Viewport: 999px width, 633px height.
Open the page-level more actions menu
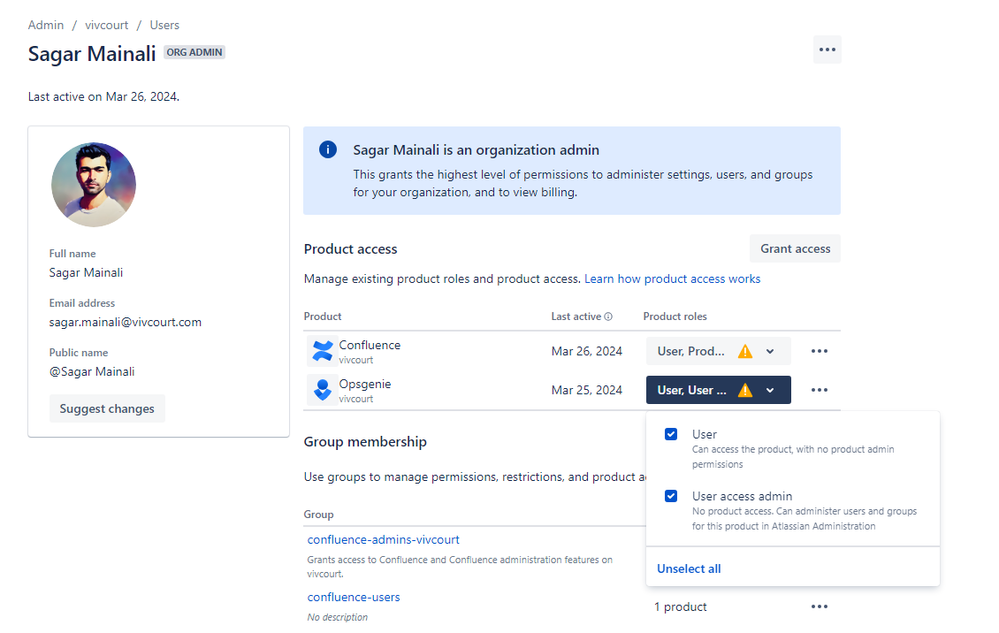click(827, 50)
